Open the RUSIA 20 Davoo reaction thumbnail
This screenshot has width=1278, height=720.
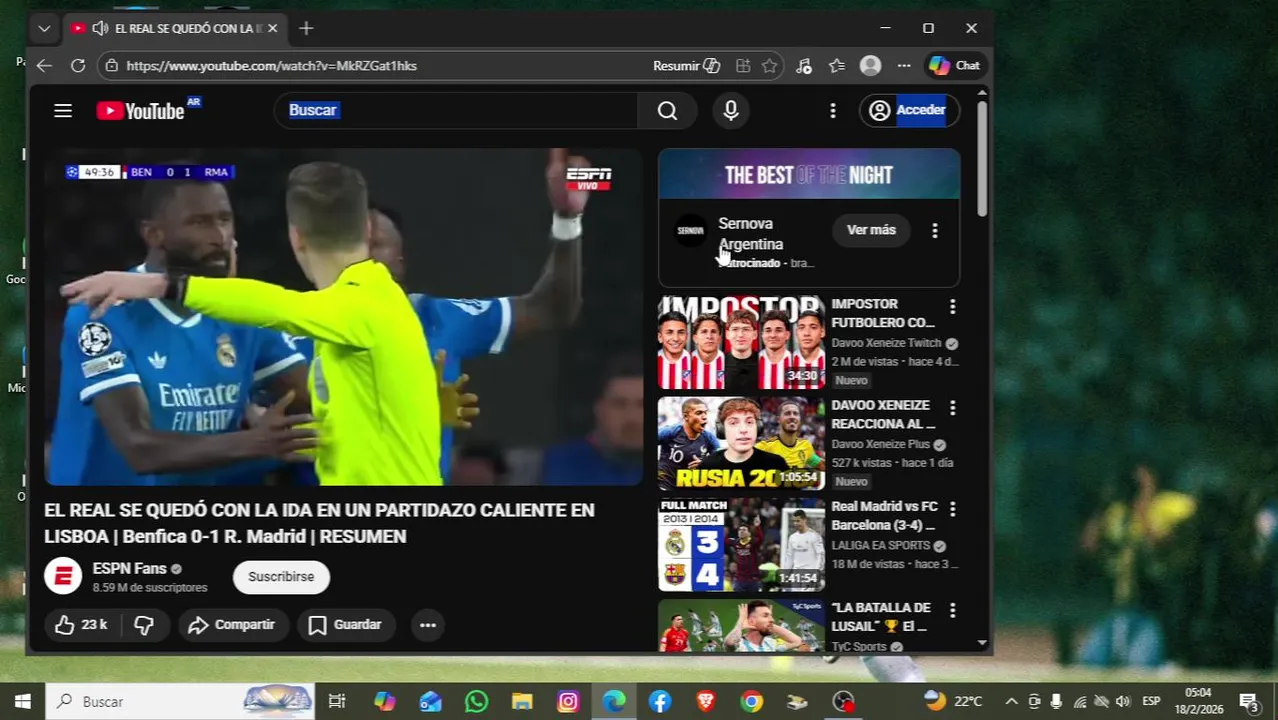[741, 443]
